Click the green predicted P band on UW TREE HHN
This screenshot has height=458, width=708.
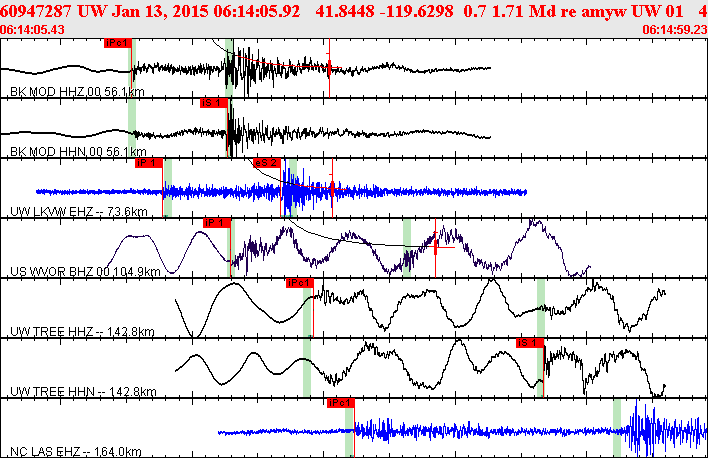coord(307,368)
